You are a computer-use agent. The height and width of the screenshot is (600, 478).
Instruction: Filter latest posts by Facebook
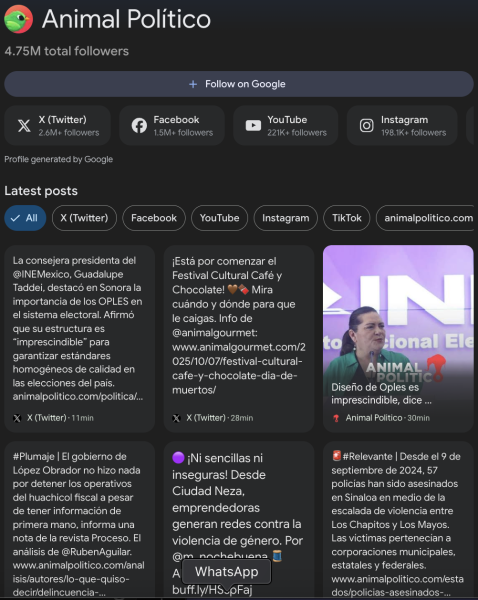click(154, 218)
